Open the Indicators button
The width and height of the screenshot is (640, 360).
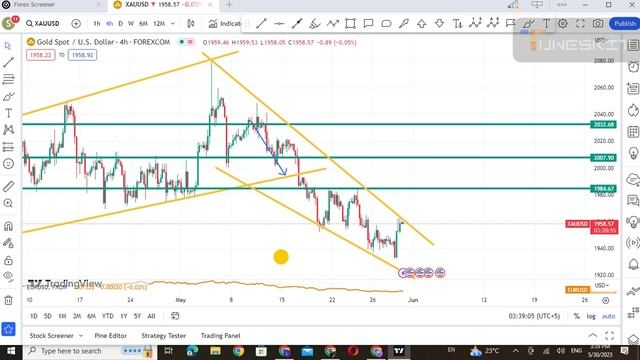pos(225,24)
